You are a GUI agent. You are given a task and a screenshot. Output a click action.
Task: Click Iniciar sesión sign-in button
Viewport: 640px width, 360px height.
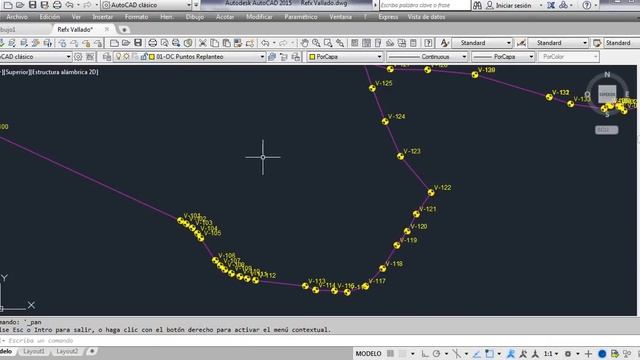click(x=513, y=5)
